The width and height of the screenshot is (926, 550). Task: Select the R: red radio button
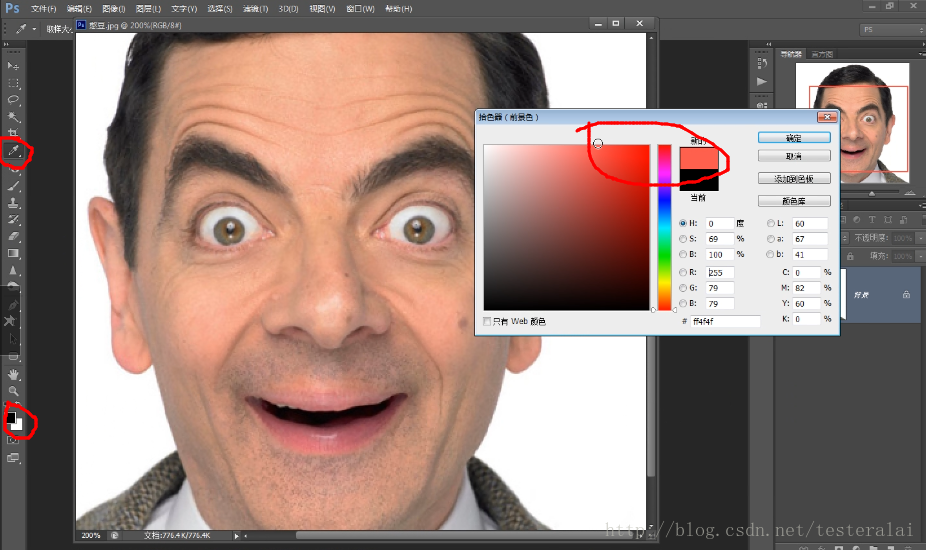pos(683,272)
